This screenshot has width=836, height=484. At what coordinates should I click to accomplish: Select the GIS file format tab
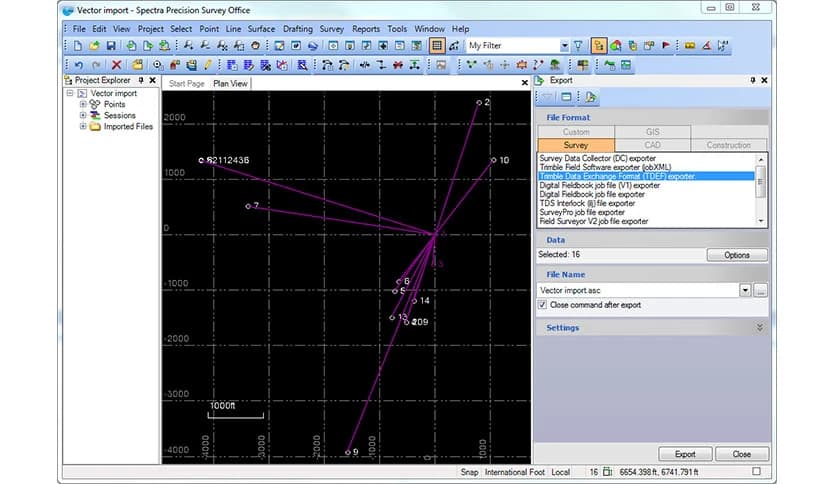pos(653,132)
